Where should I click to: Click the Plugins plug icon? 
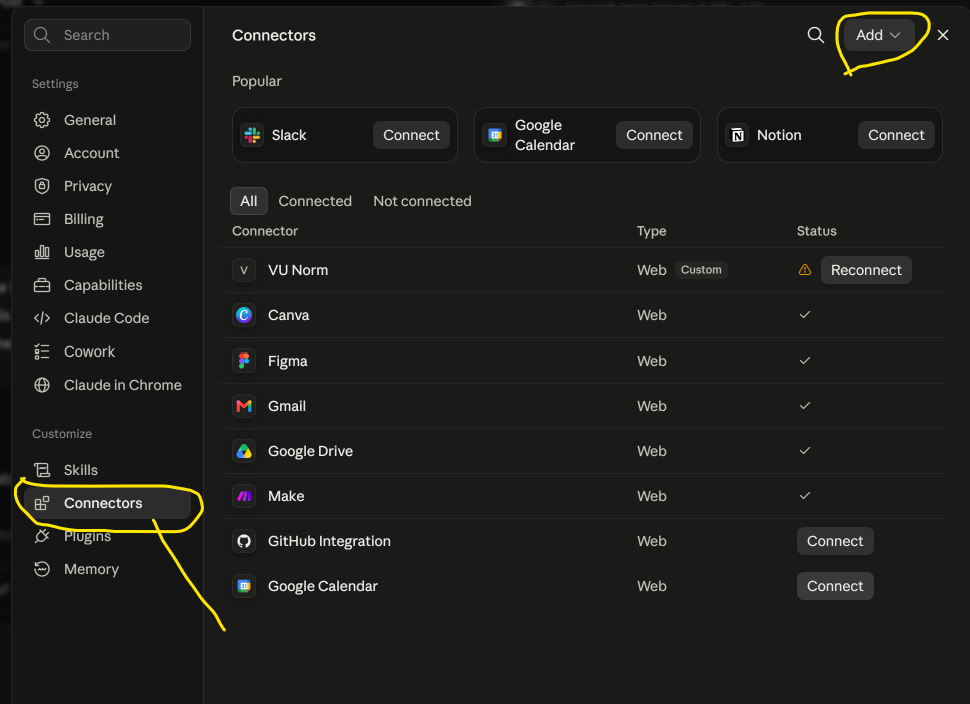[41, 536]
